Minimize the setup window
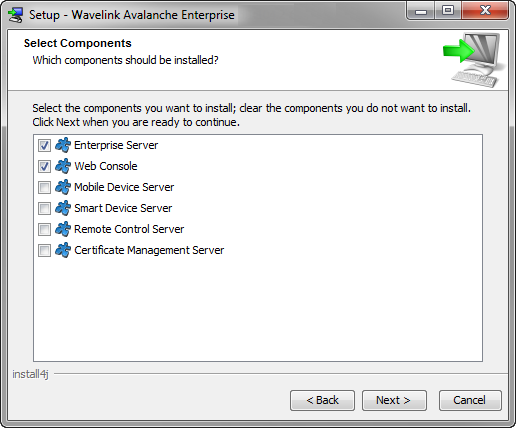516x428 pixels. [x=421, y=11]
